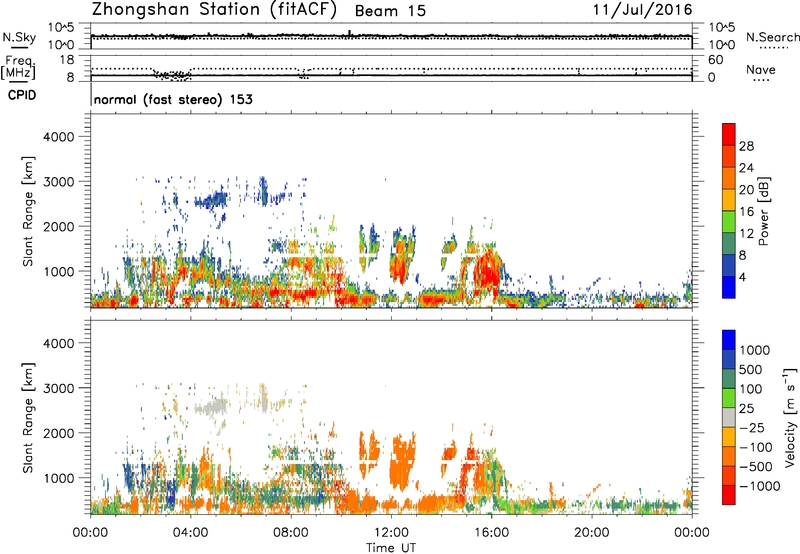Image resolution: width=800 pixels, height=554 pixels.
Task: Click the '08:00' time axis tick label
Action: [x=291, y=533]
